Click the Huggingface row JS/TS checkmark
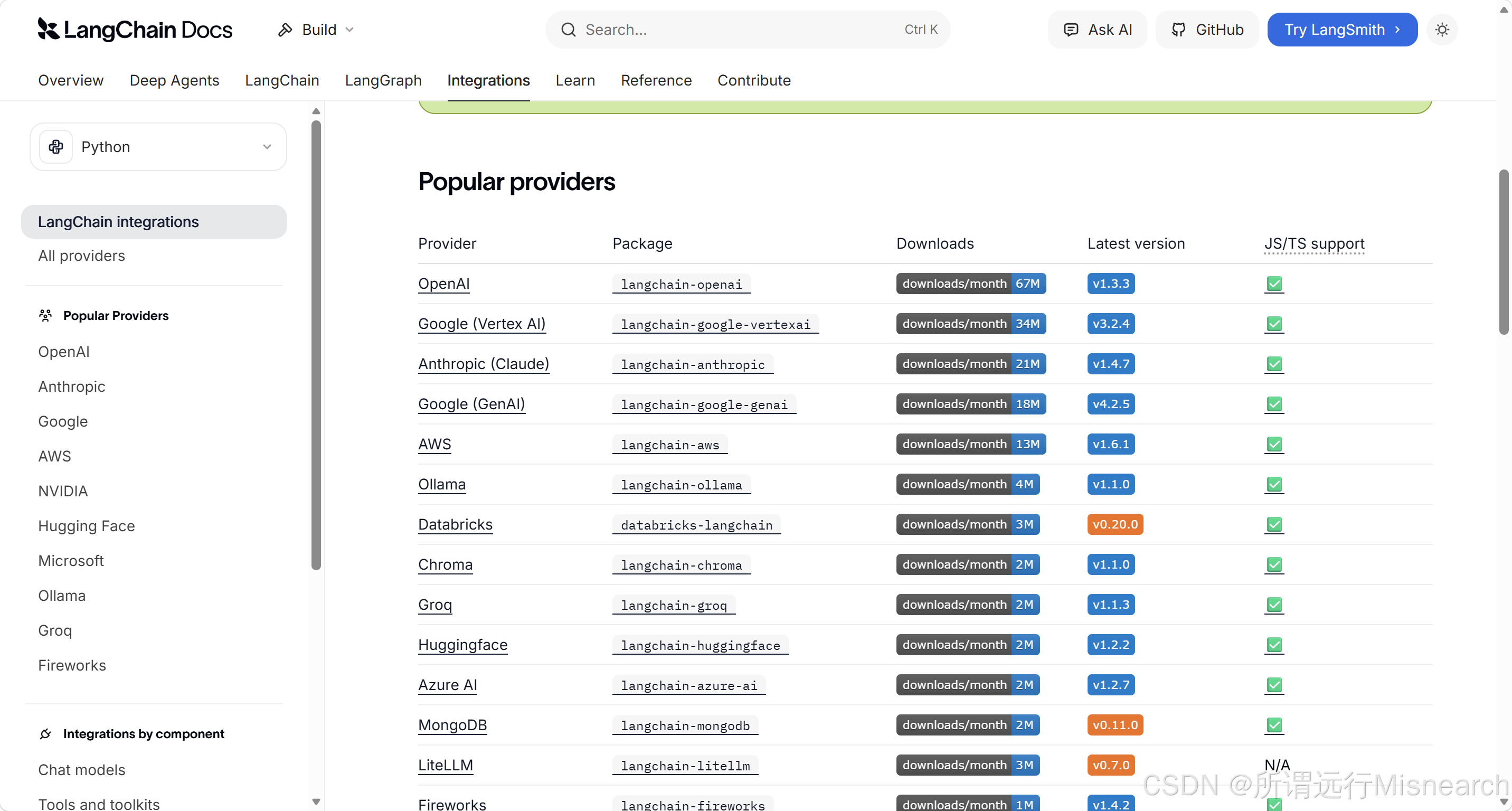The height and width of the screenshot is (811, 1512). pyautogui.click(x=1274, y=645)
